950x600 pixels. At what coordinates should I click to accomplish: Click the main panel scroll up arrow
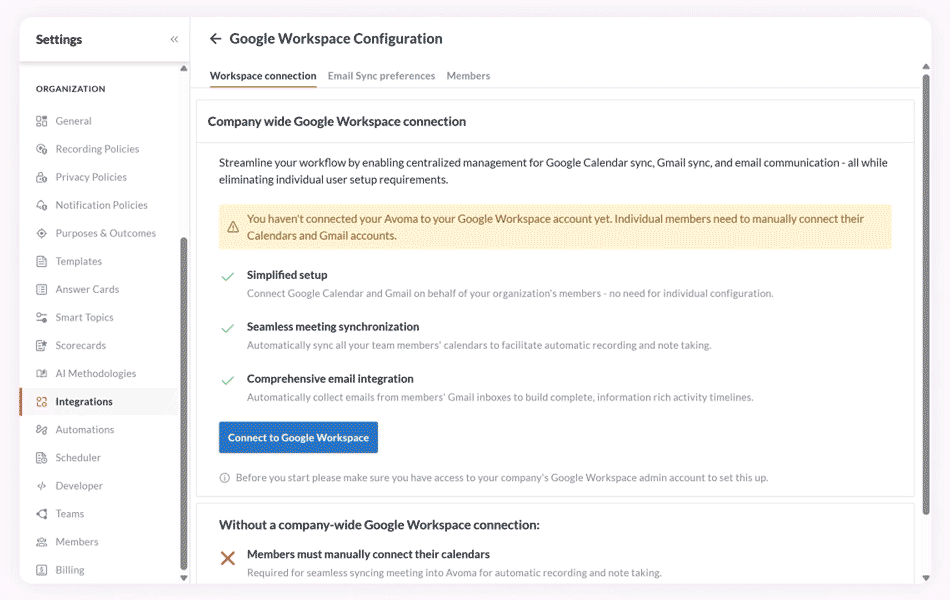[x=926, y=67]
